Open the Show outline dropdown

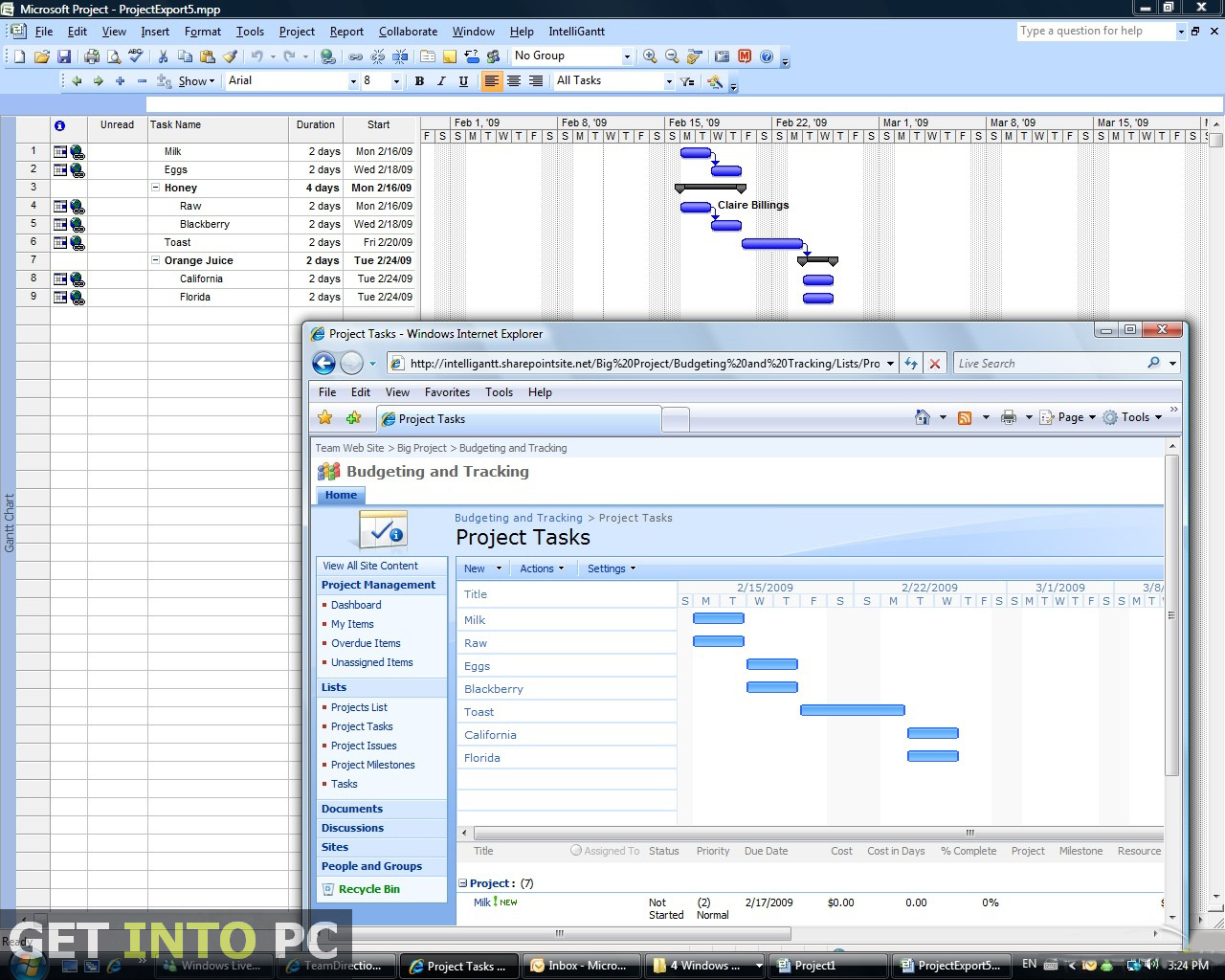[196, 81]
